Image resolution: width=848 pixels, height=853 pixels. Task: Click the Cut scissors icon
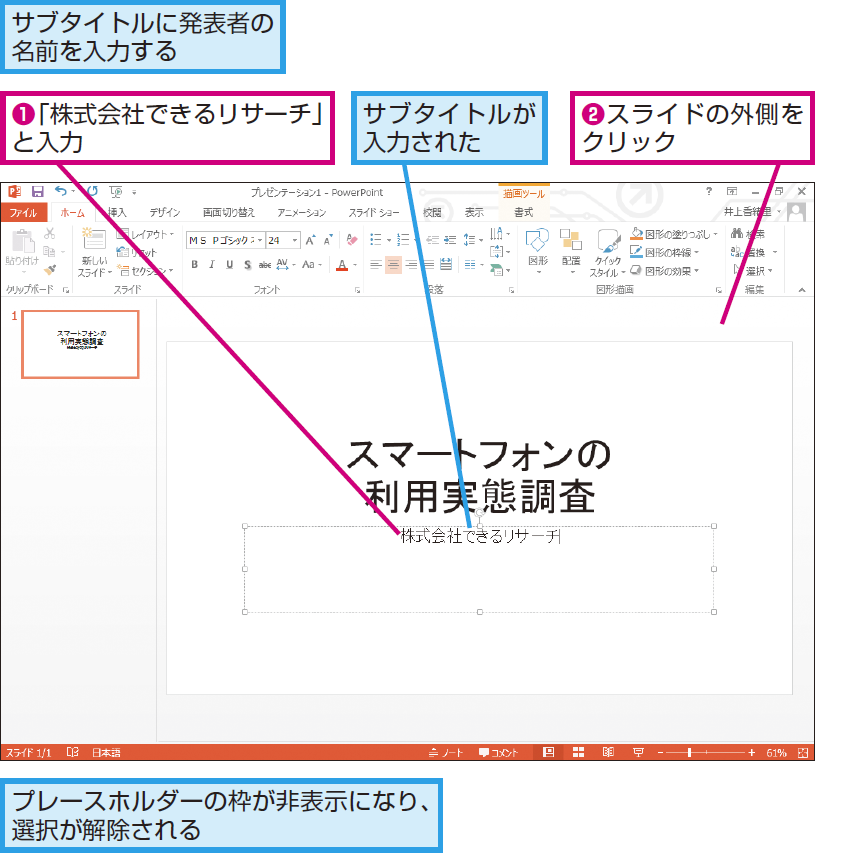coord(49,234)
